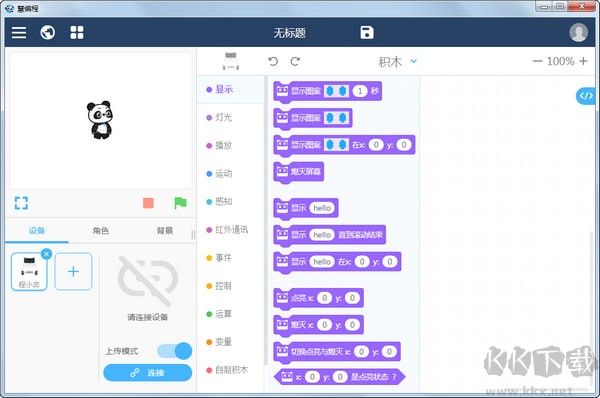Viewport: 600px width, 398px height.
Task: Open the code view panel icon
Action: coord(585,96)
